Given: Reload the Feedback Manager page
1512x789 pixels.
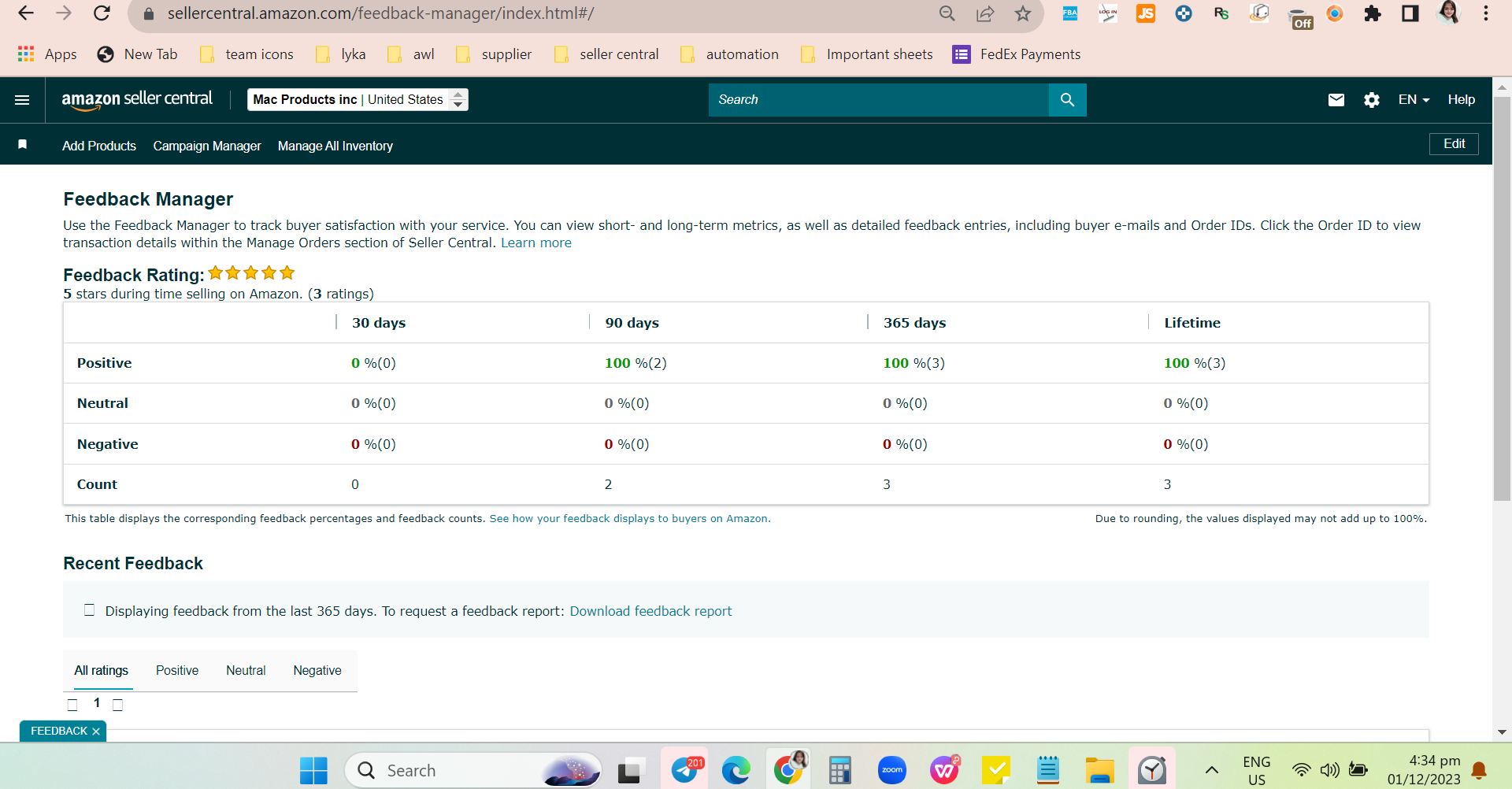Looking at the screenshot, I should pos(102,13).
